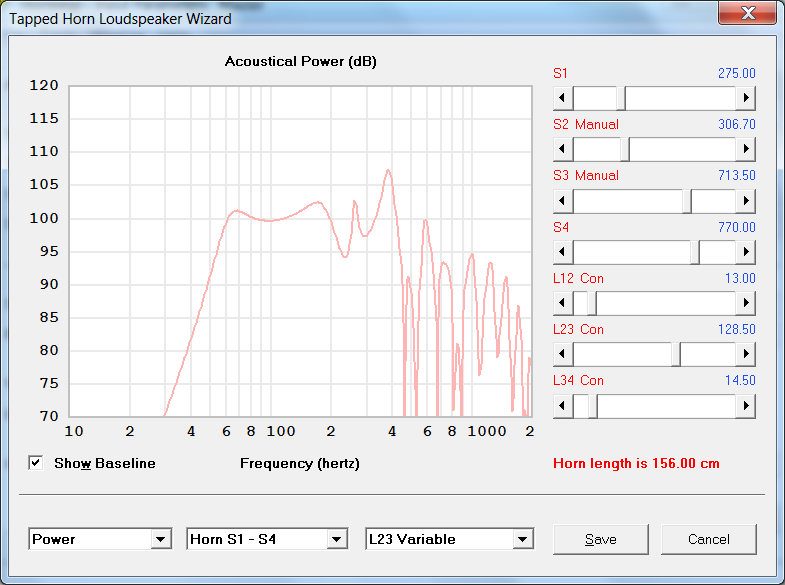The image size is (785, 585).
Task: Click the L12 Con label
Action: (578, 278)
